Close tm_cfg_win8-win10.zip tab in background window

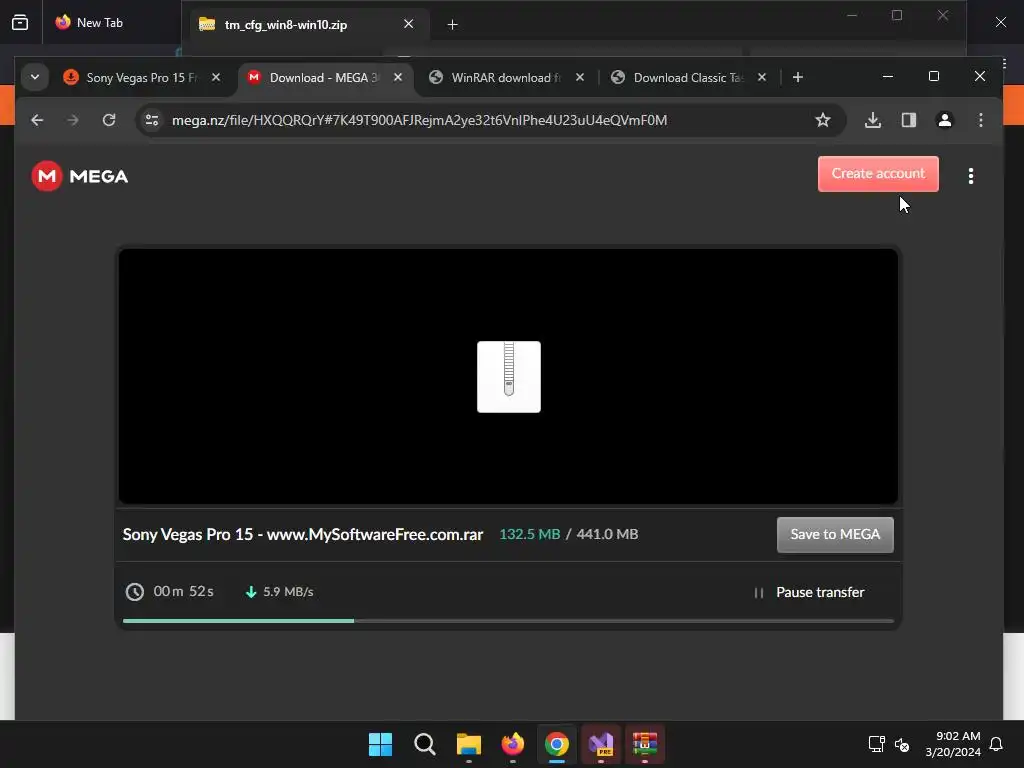pyautogui.click(x=409, y=24)
